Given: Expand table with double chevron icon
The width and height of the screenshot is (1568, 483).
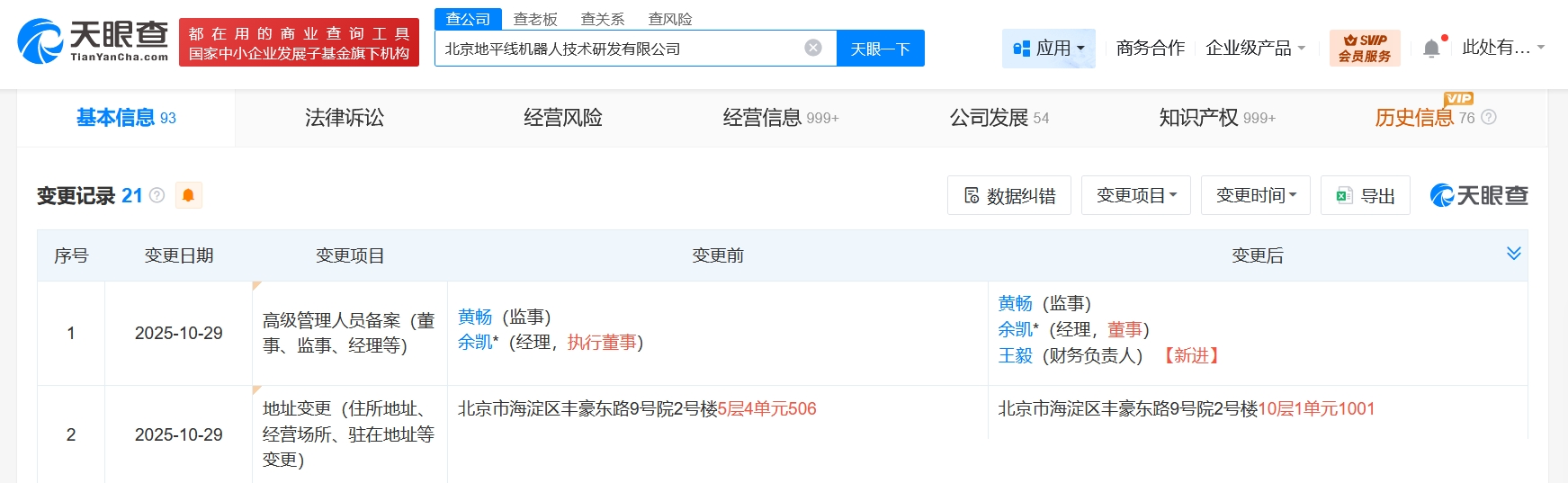Looking at the screenshot, I should point(1514,254).
